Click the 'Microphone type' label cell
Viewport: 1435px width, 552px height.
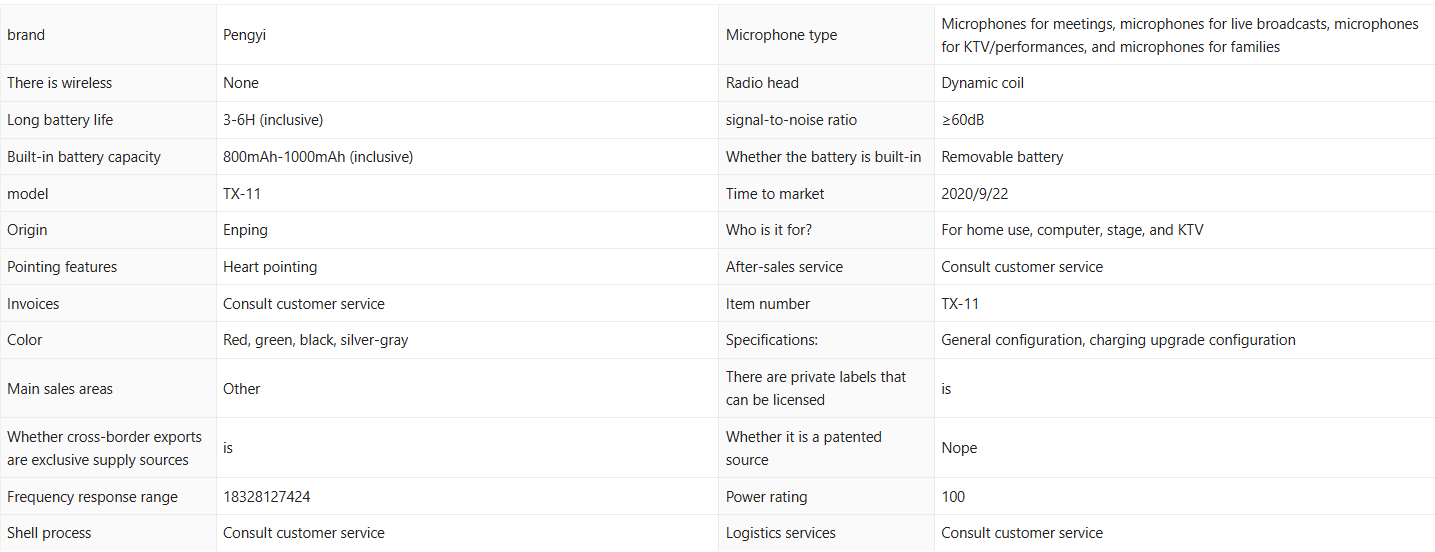(826, 35)
